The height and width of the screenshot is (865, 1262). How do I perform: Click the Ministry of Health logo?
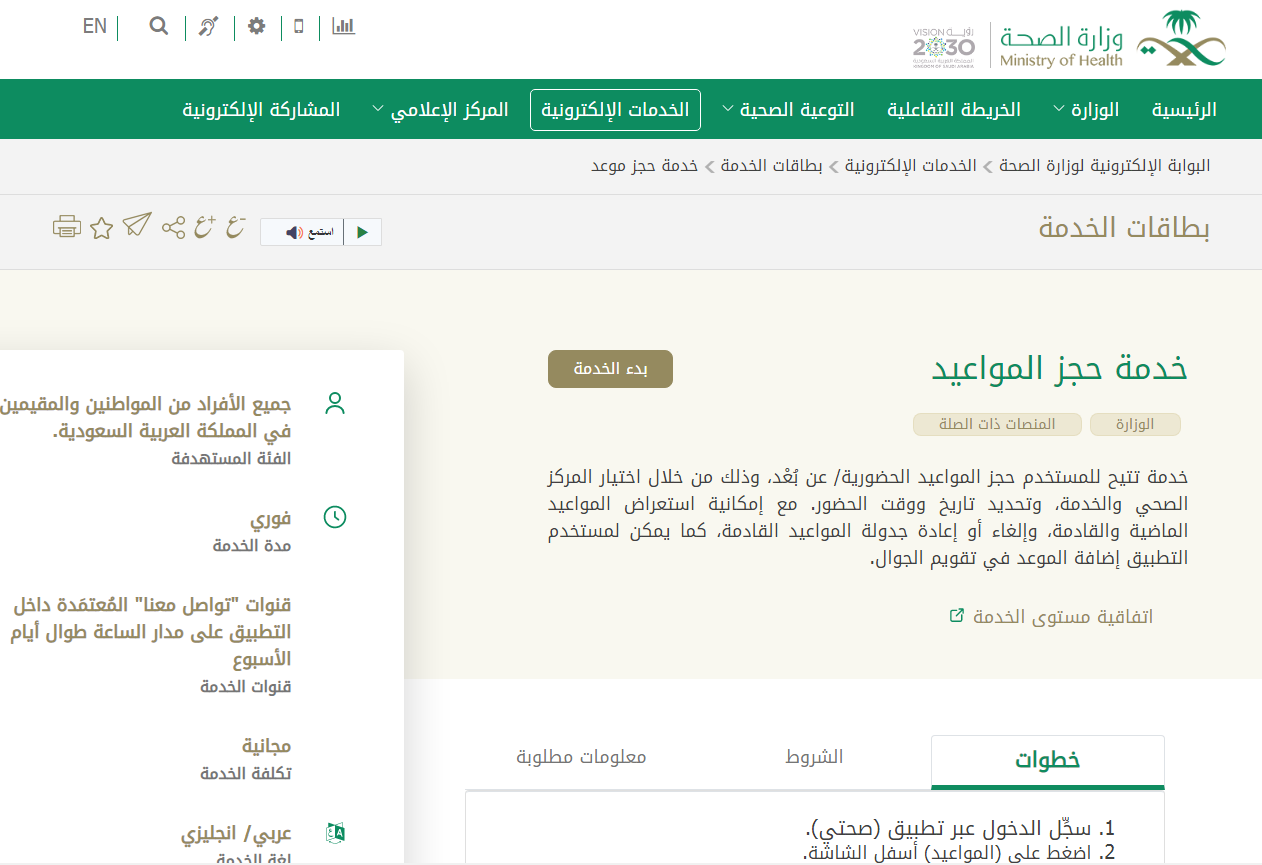(x=1112, y=40)
